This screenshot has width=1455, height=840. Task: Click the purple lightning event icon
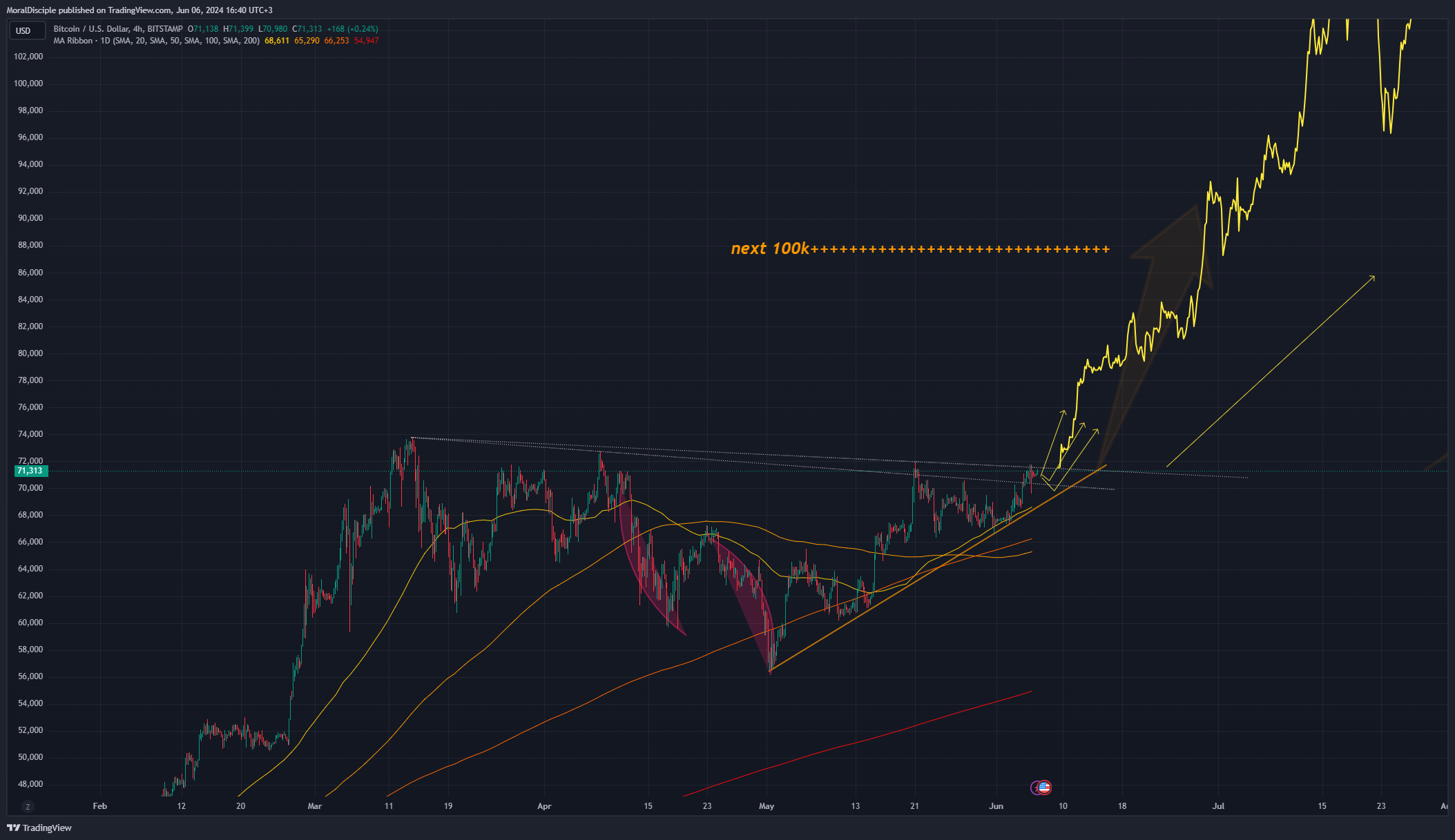coord(1035,787)
